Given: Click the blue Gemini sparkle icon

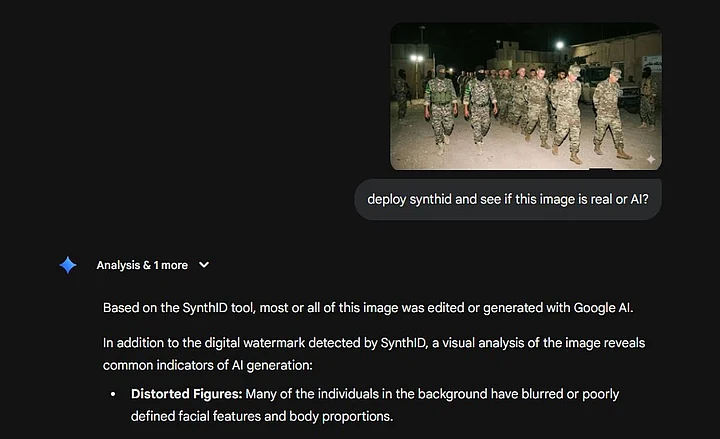Looking at the screenshot, I should click(x=68, y=265).
